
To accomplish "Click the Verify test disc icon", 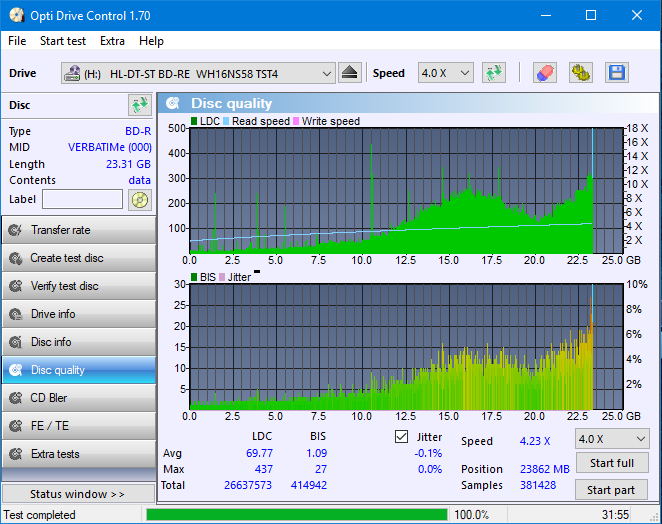I will coord(16,286).
